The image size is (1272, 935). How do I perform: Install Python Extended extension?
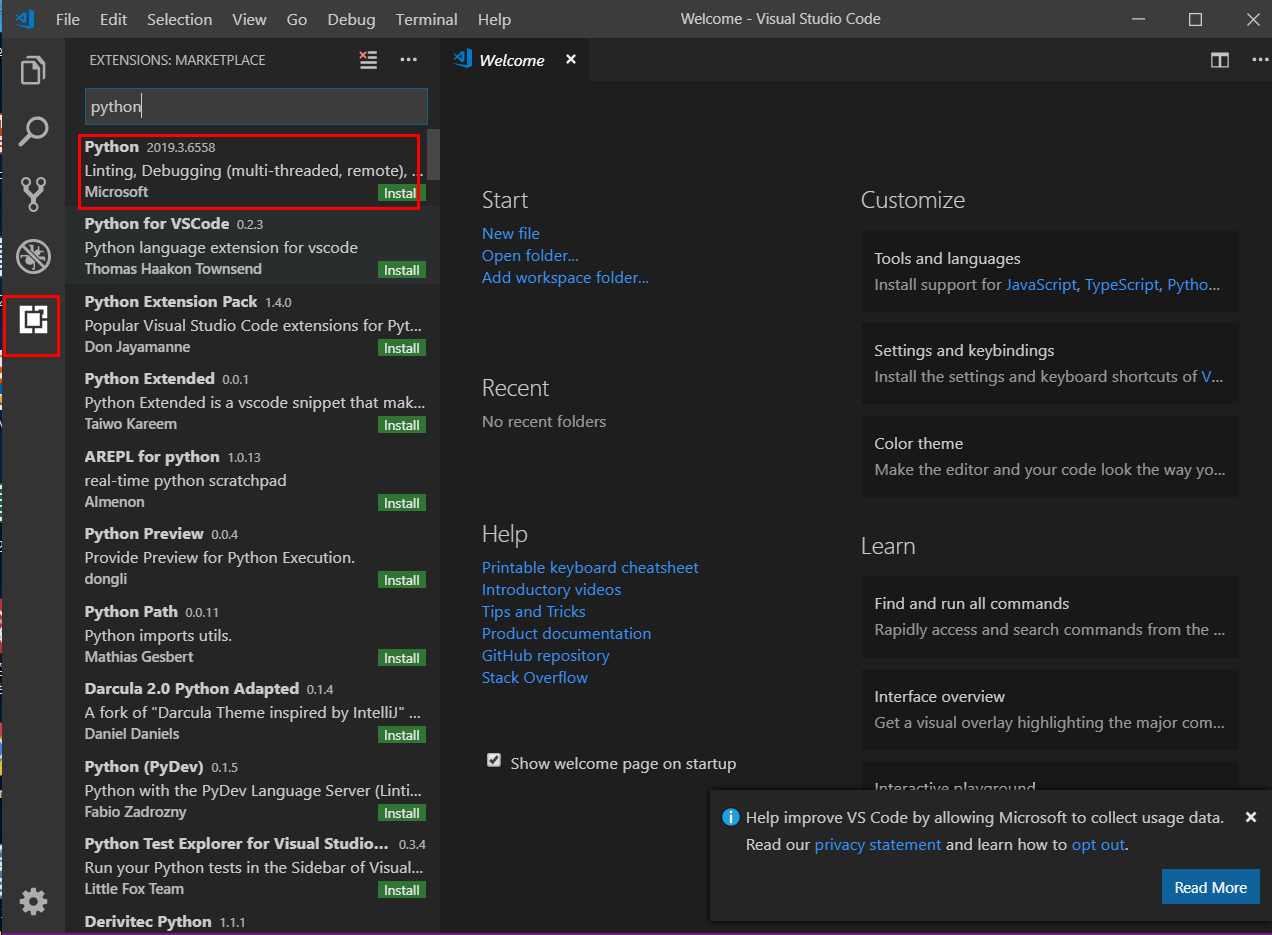(x=402, y=425)
